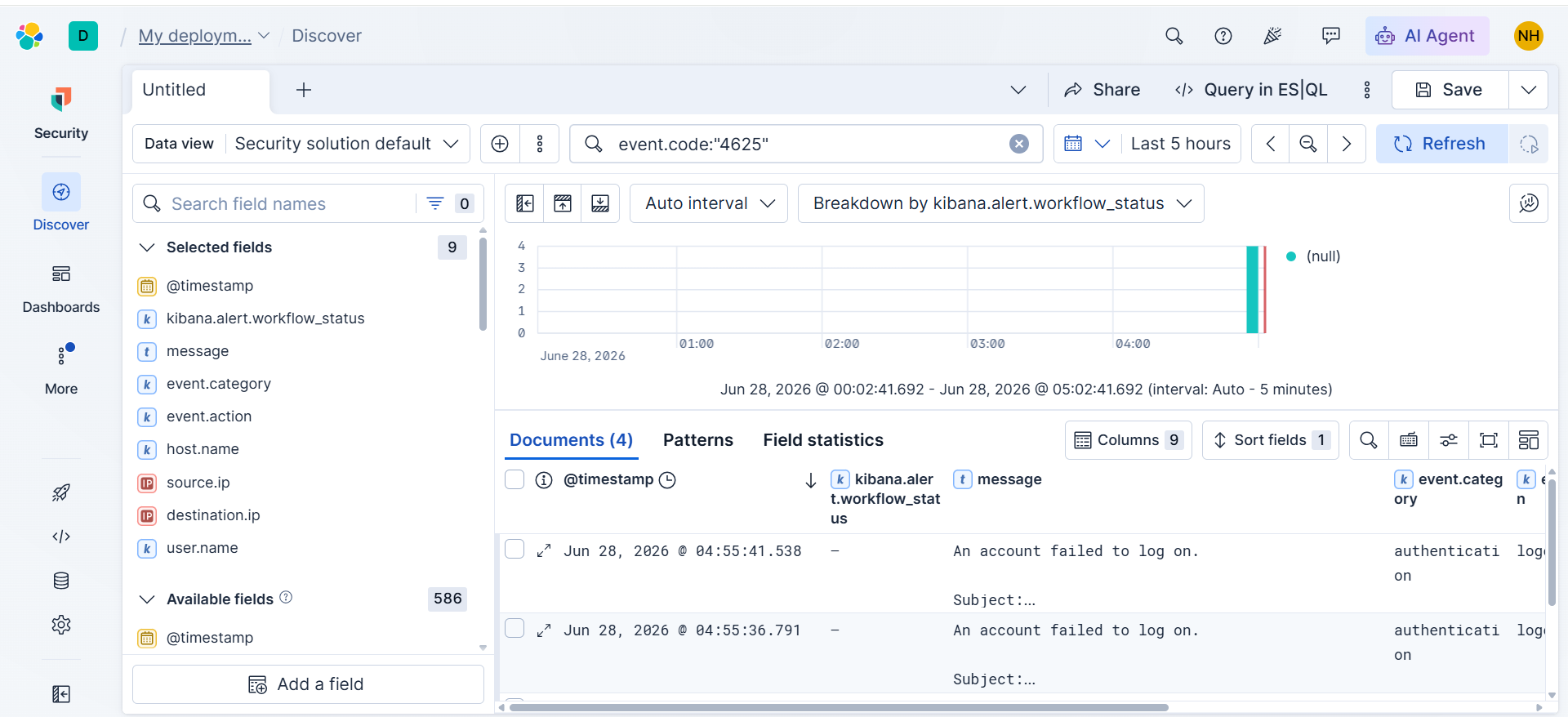Viewport: 1568px width, 717px height.
Task: Open the space D selector
Action: pos(83,36)
